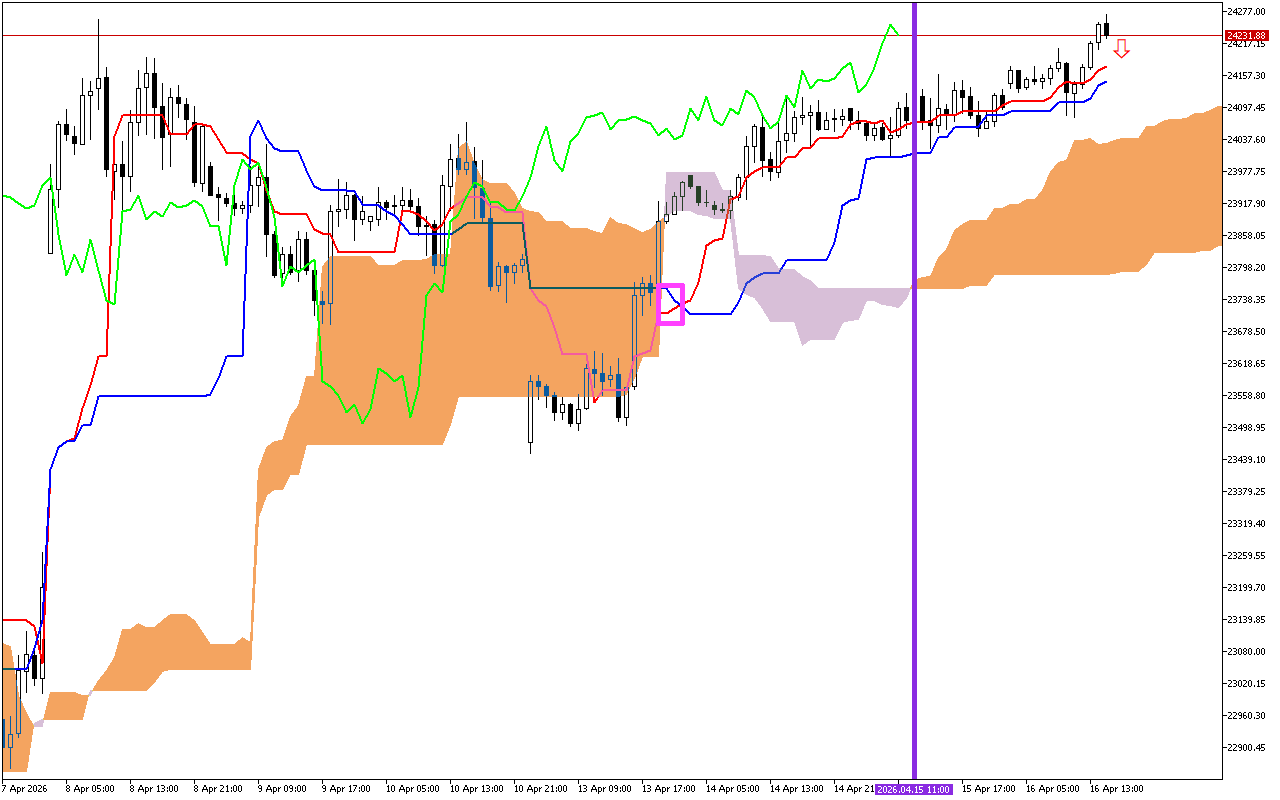Click the 22900.45 label on price scale
1280x800 pixels.
click(x=1244, y=747)
